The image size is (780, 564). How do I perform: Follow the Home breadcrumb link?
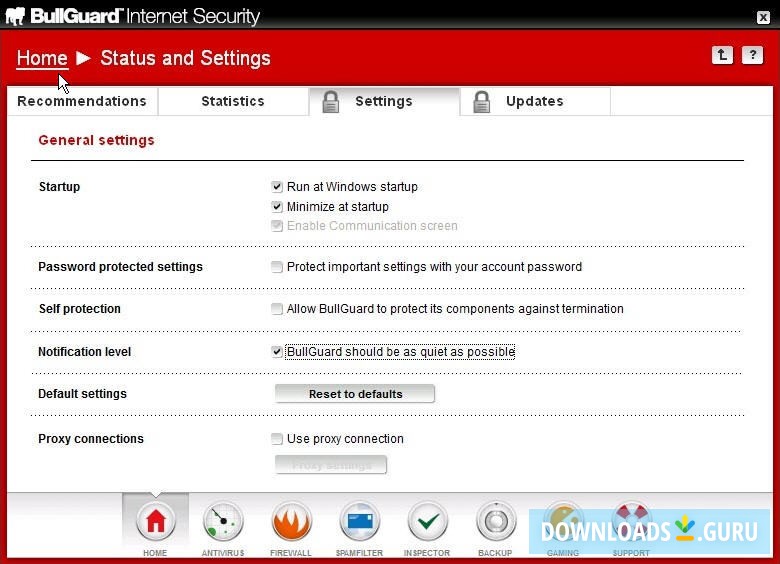point(42,58)
